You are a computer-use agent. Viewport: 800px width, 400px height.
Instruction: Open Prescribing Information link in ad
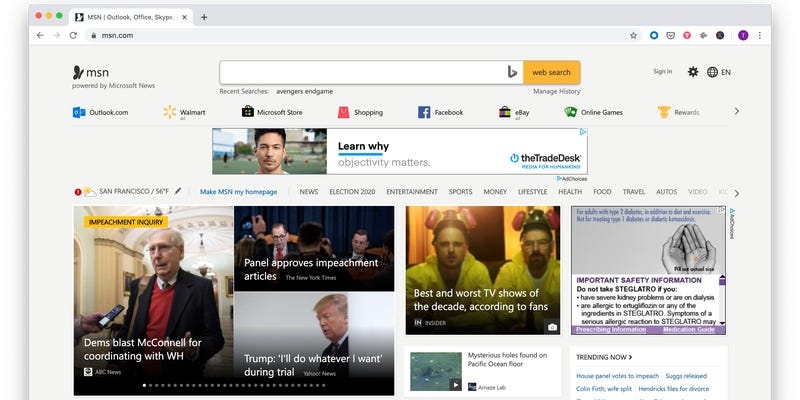[611, 330]
